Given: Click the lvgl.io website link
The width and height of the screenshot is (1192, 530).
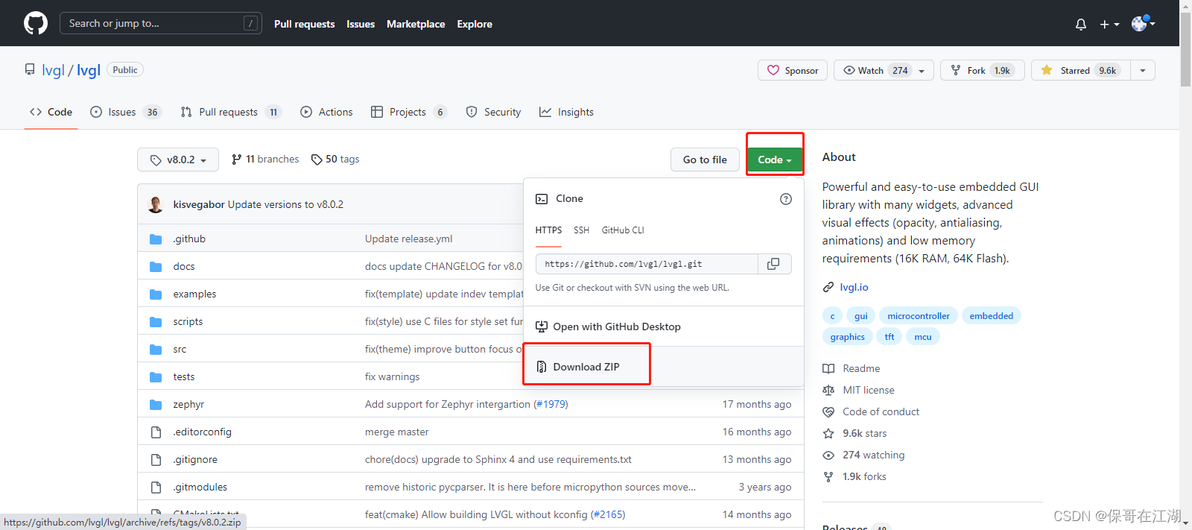Looking at the screenshot, I should click(x=853, y=287).
